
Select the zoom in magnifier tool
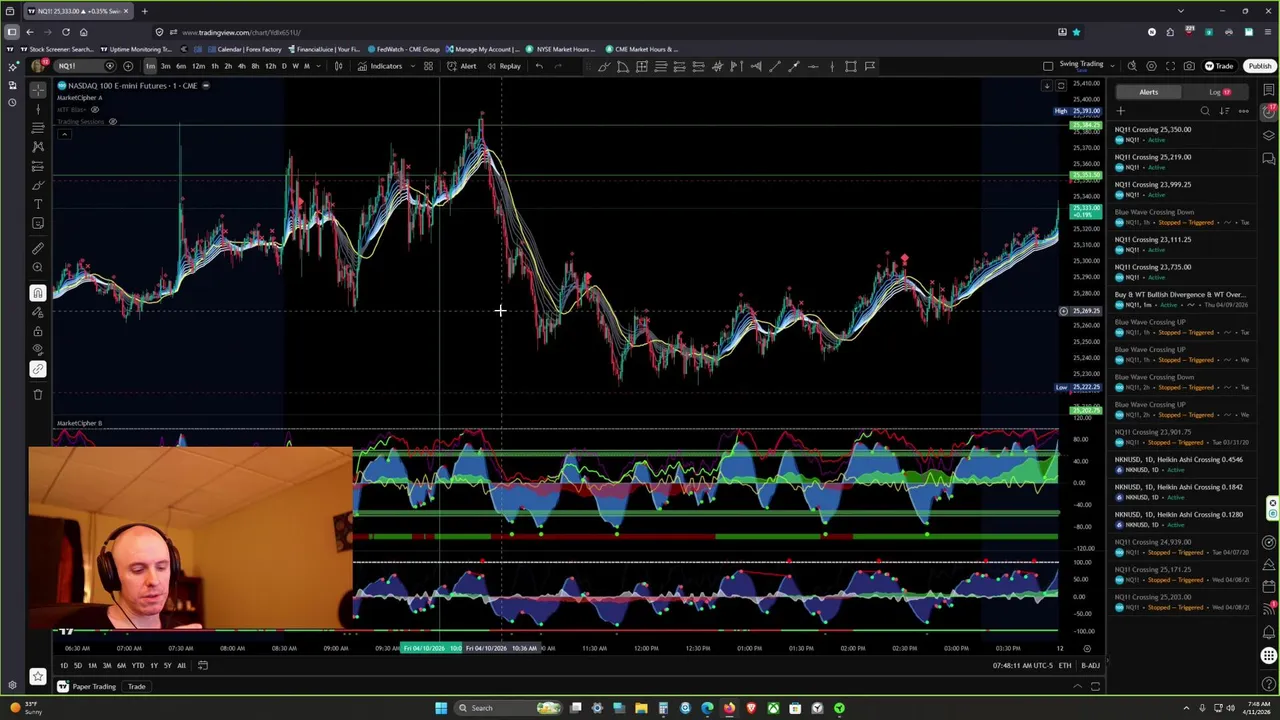point(38,267)
